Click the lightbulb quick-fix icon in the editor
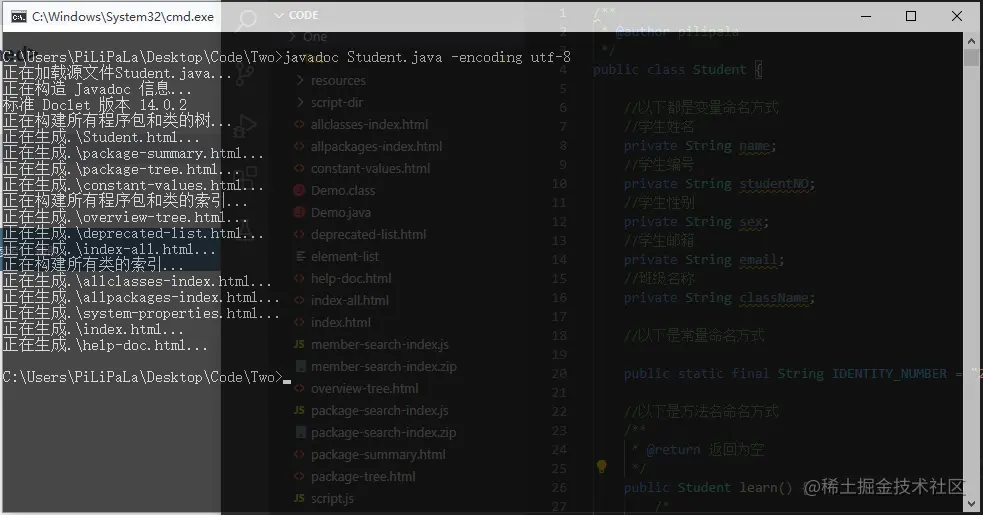This screenshot has width=983, height=515. coord(601,466)
